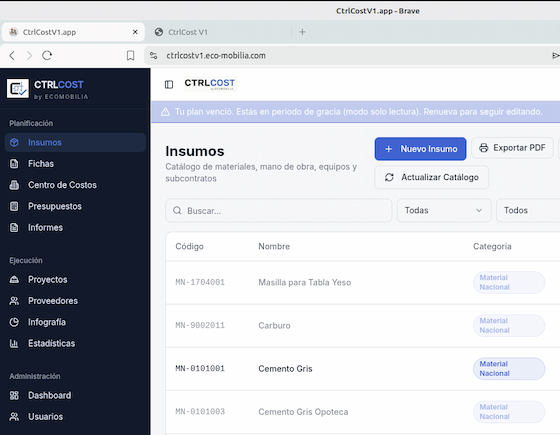View site settings icon in address bar

154,55
